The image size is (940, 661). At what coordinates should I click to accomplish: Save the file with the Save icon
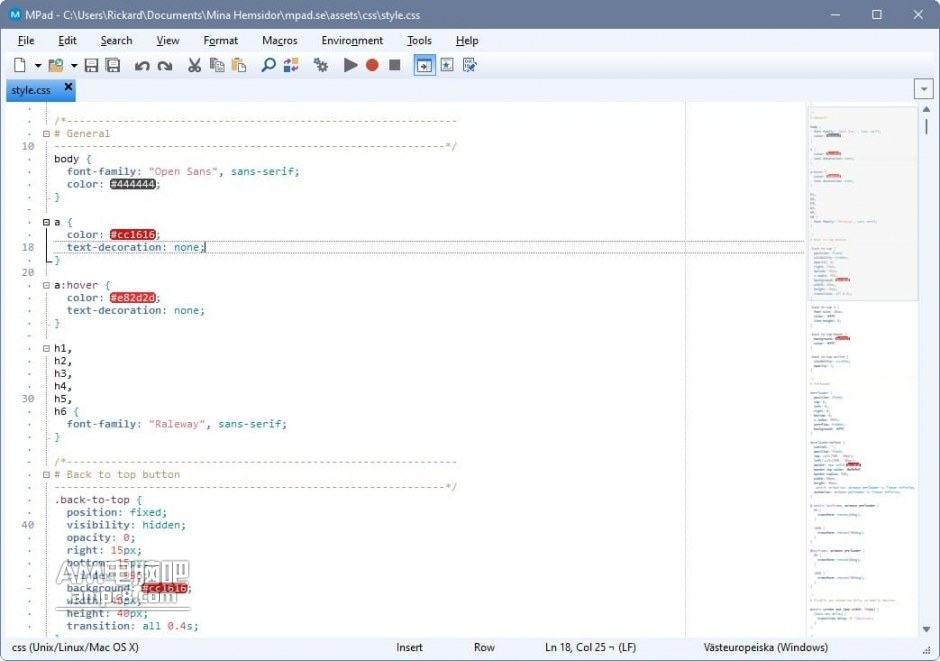point(91,65)
